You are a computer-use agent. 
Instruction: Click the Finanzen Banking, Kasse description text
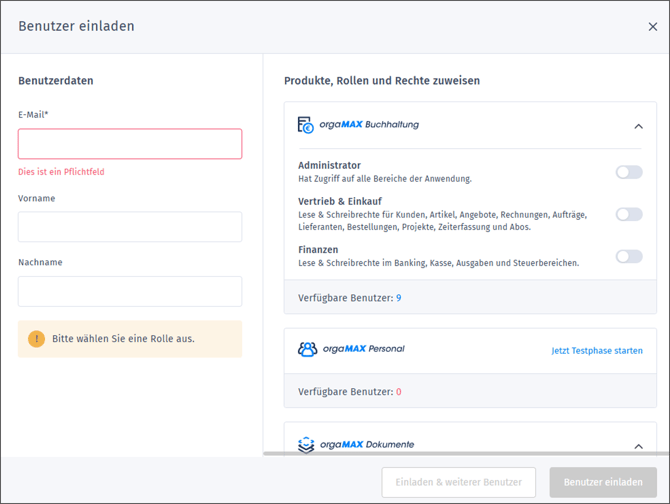click(439, 263)
